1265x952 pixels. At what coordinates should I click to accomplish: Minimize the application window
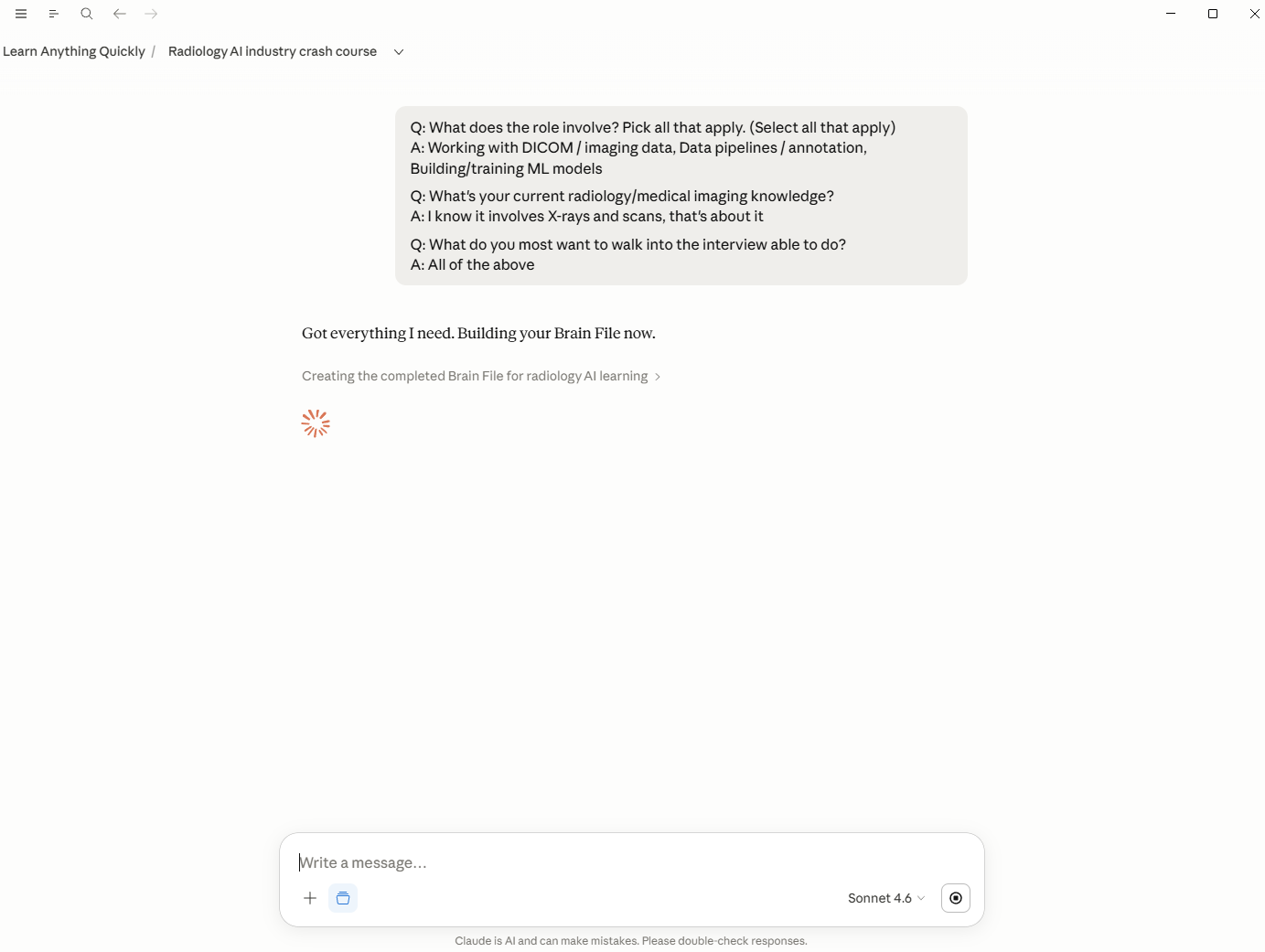tap(1171, 14)
